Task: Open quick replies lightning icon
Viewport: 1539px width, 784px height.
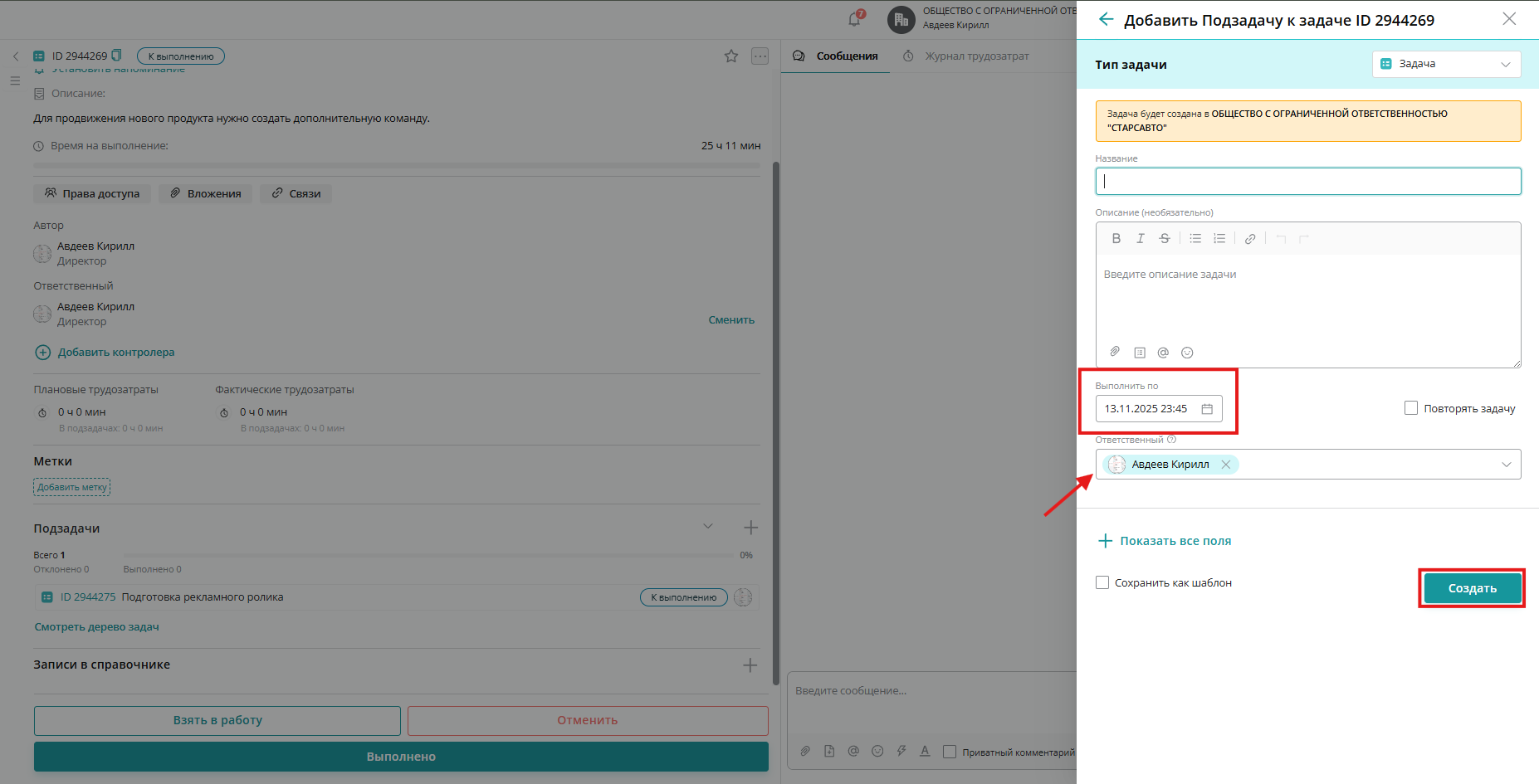Action: pos(901,752)
